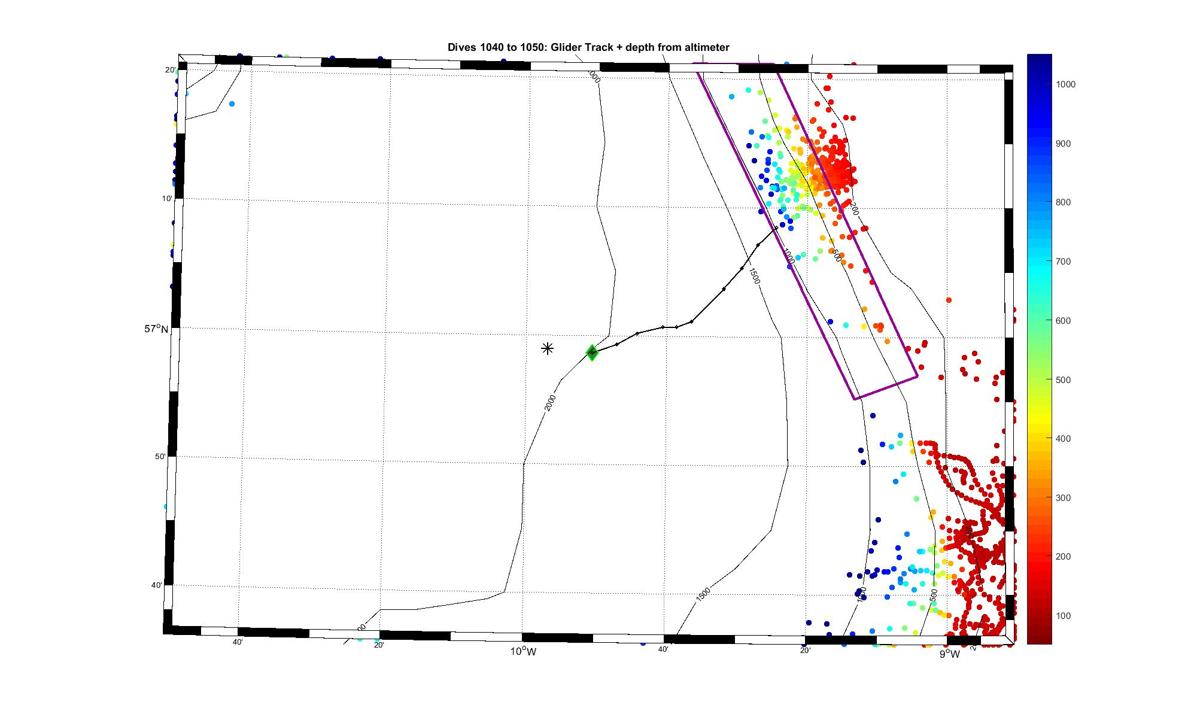Click the 1500 contour label beside glider track

point(754,277)
